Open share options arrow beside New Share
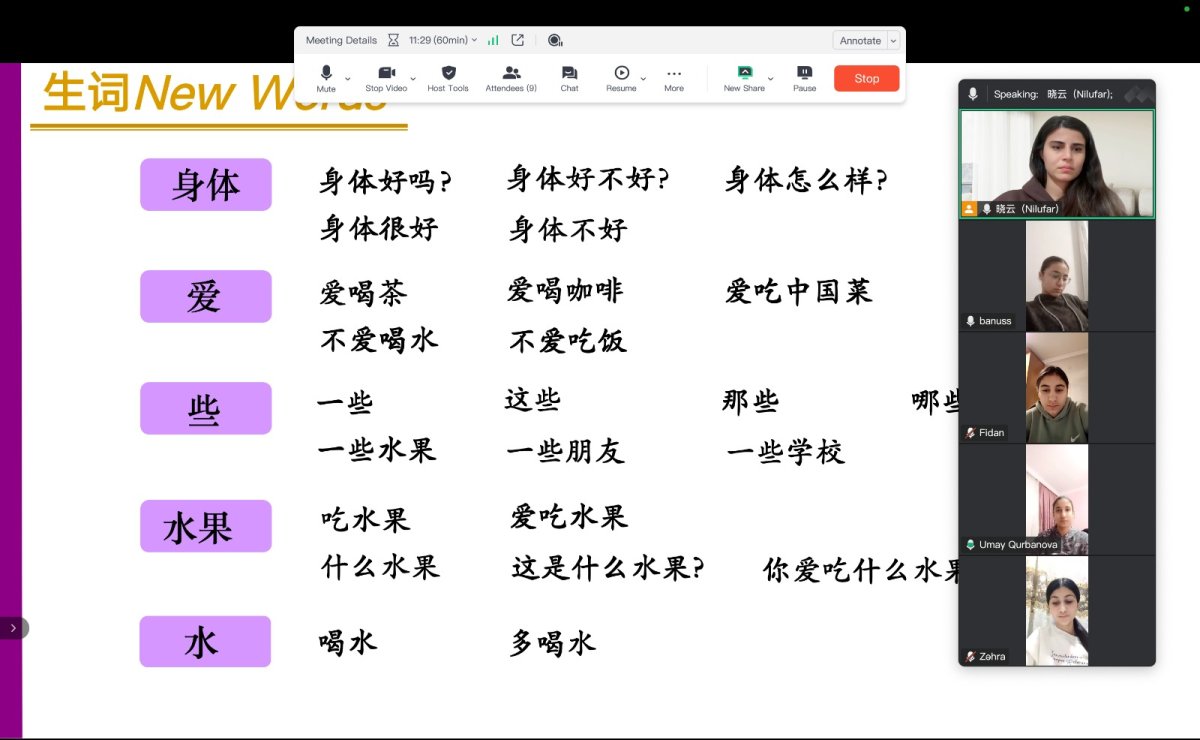Screen dimensions: 1200x740 (770, 78)
